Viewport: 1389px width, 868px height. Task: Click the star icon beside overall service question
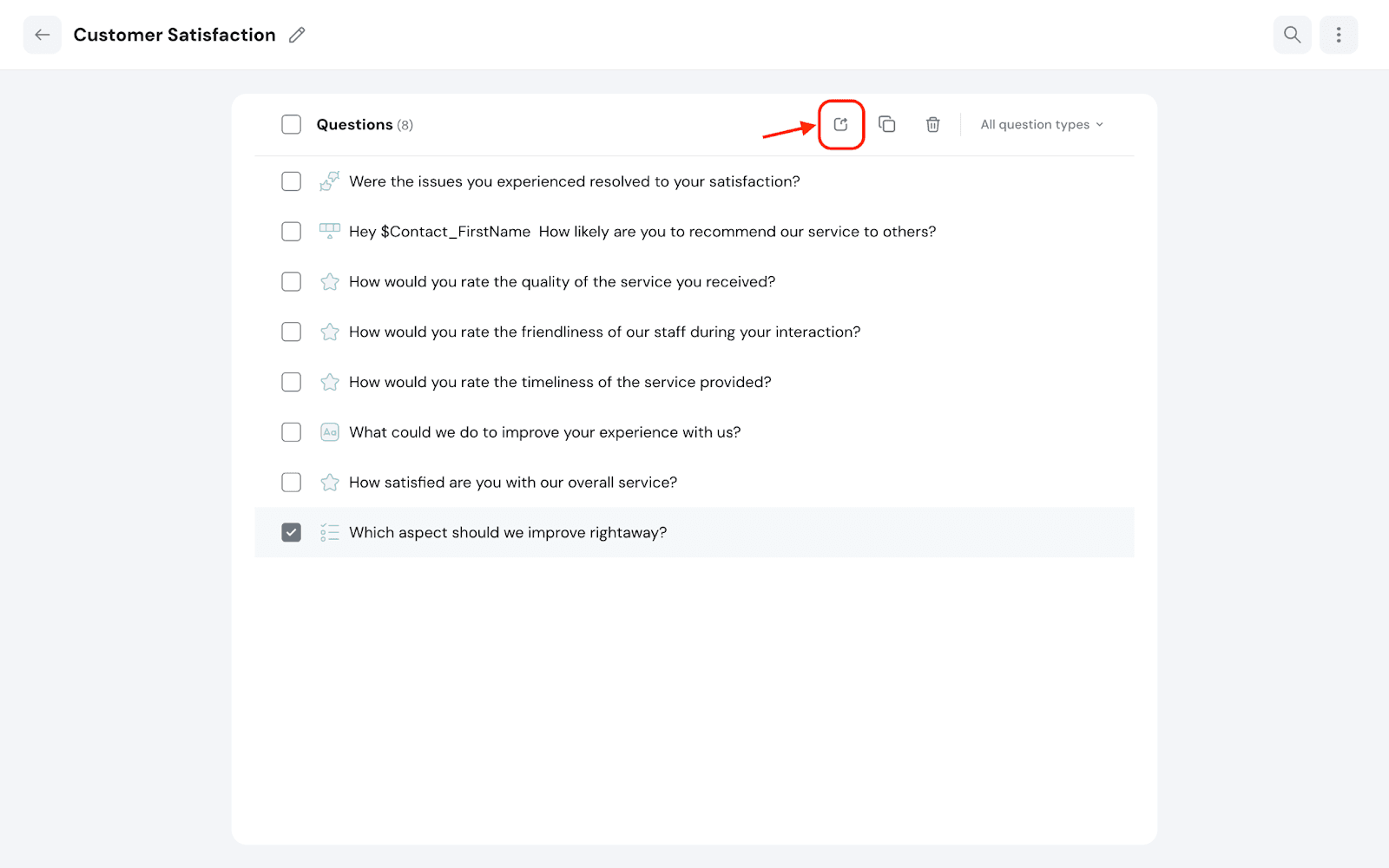point(329,483)
